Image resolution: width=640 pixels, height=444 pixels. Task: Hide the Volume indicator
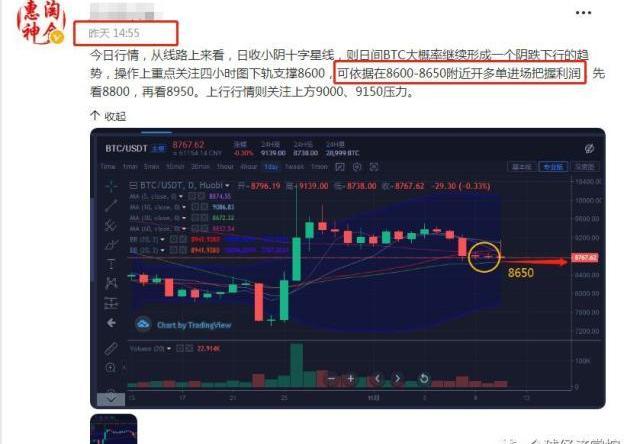[x=180, y=349]
